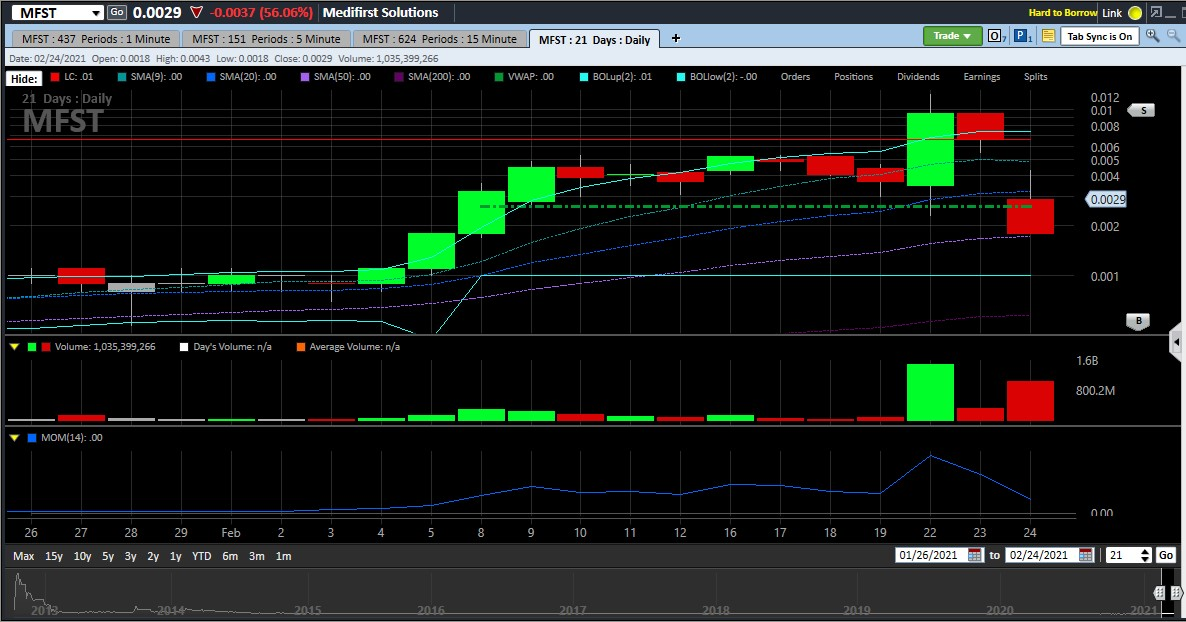Collapse the Volume panel with yellow triangle
This screenshot has height=622, width=1186.
14,347
